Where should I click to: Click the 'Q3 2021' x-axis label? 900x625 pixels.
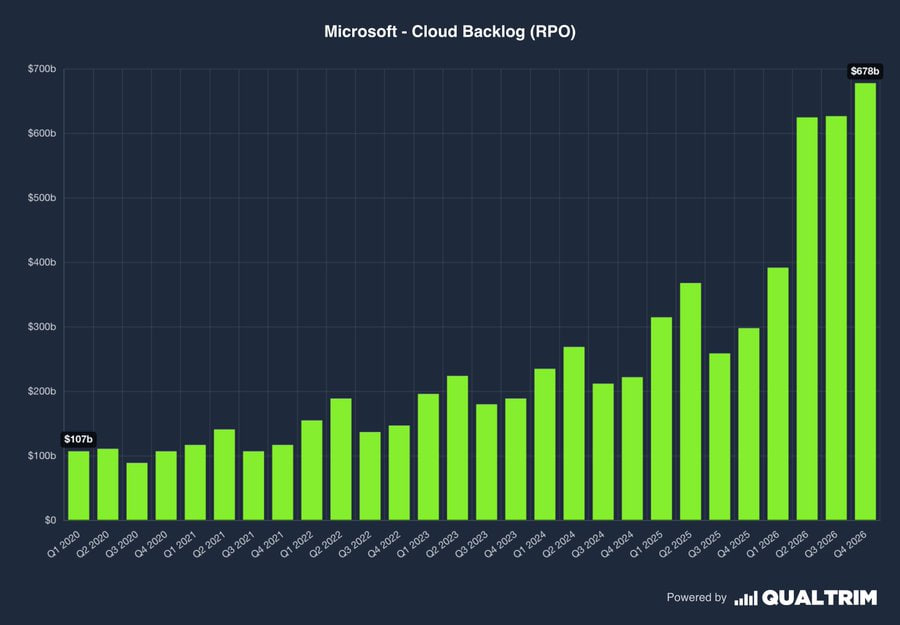pyautogui.click(x=240, y=544)
